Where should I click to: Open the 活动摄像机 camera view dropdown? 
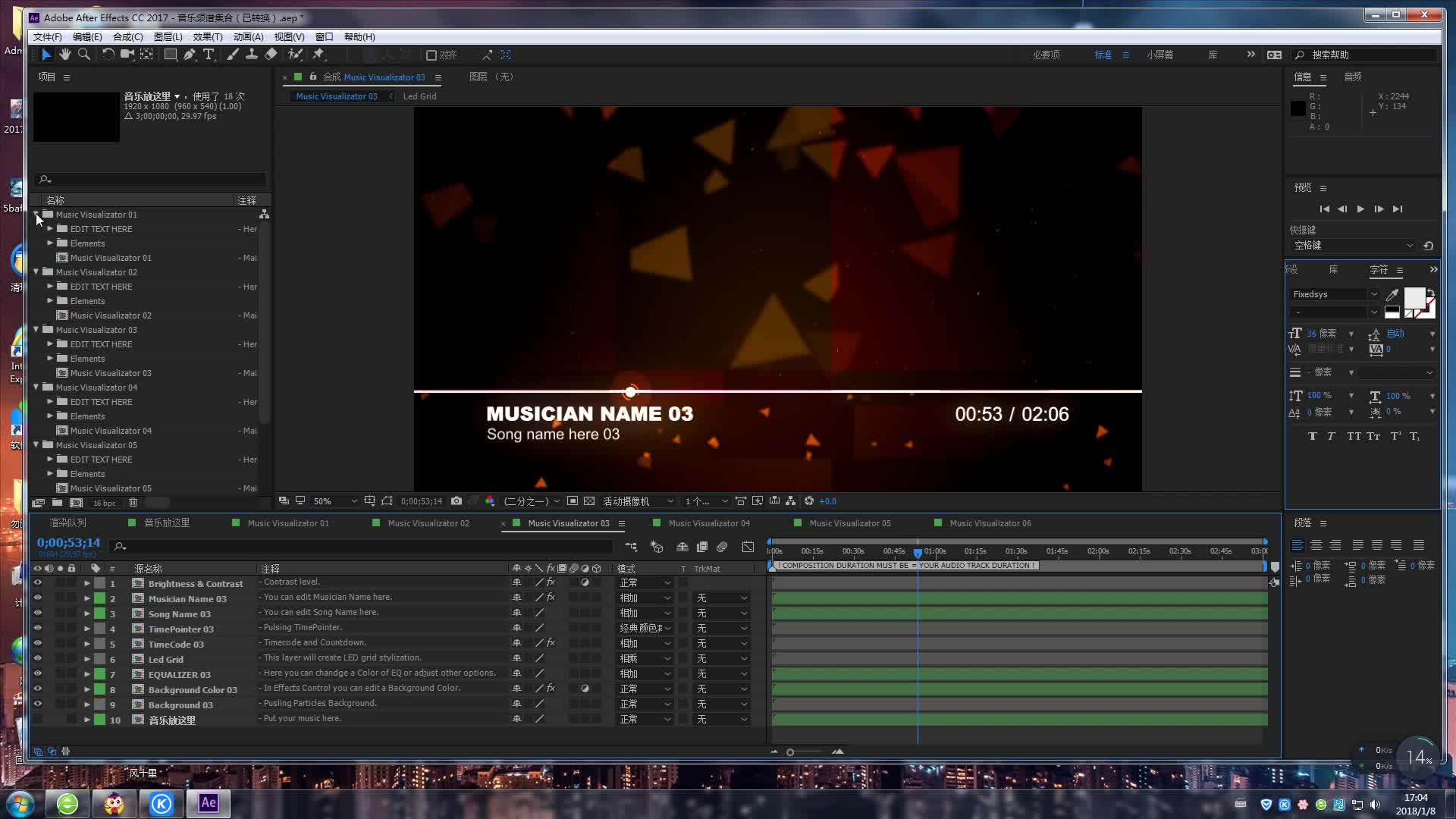(638, 501)
